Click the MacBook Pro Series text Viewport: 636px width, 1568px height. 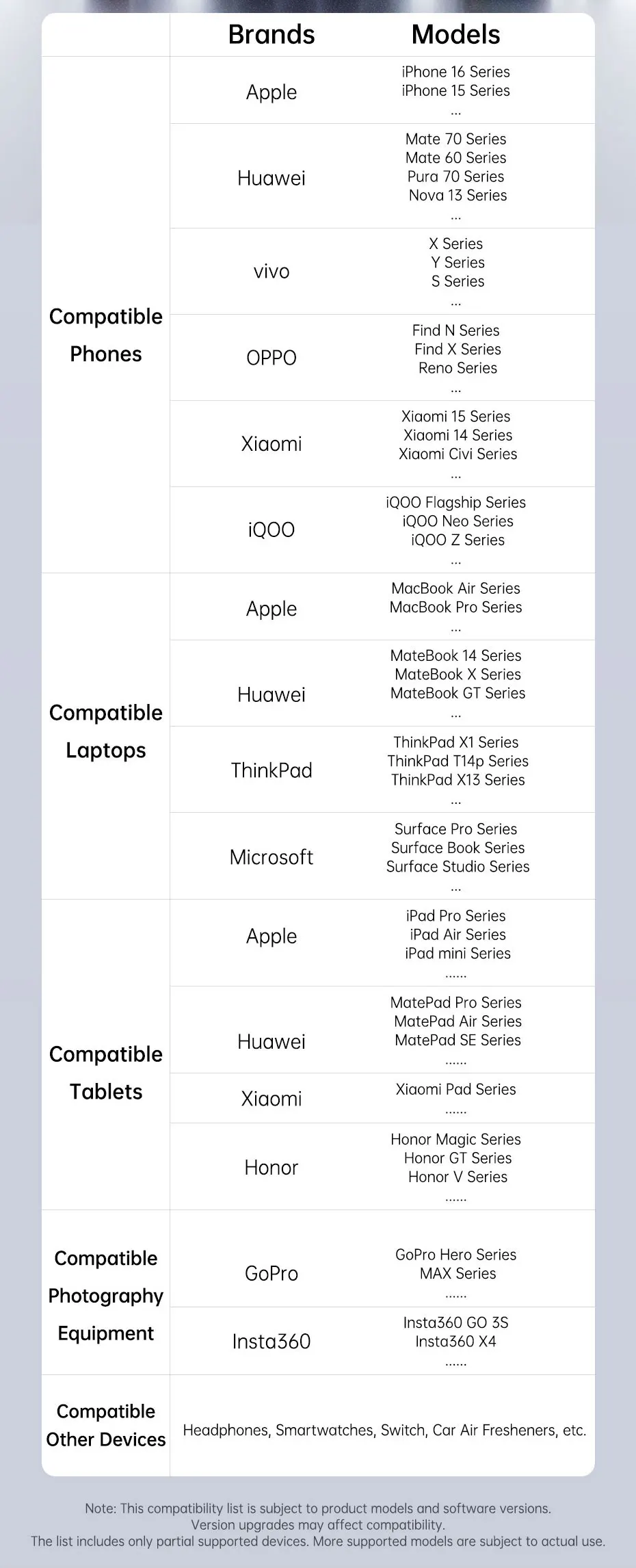coord(455,607)
